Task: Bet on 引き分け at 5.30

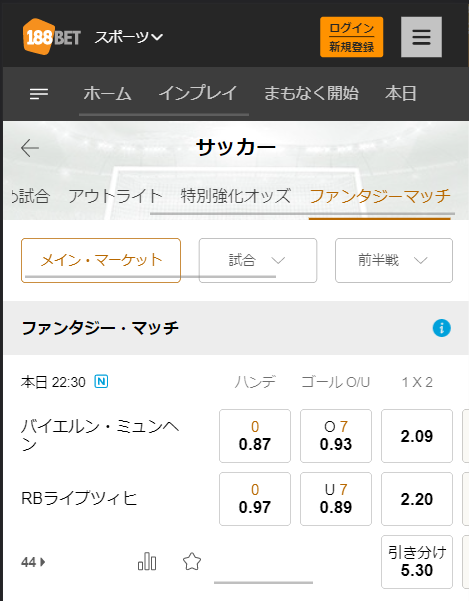Action: pos(417,562)
